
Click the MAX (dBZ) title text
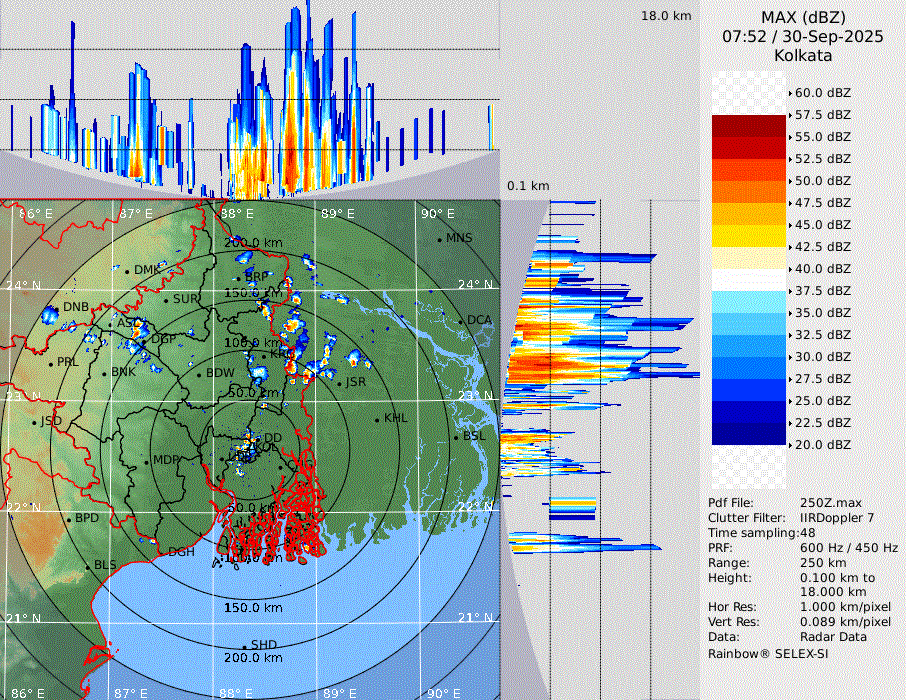click(x=803, y=17)
